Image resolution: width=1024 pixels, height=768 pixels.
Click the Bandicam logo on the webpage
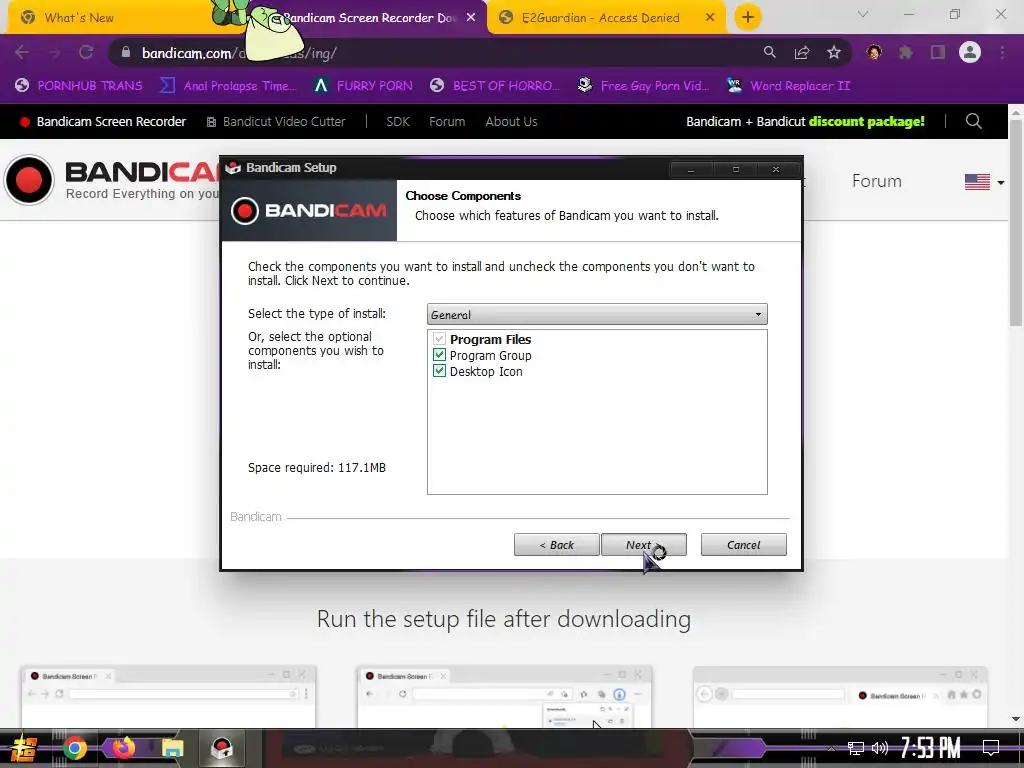111,180
